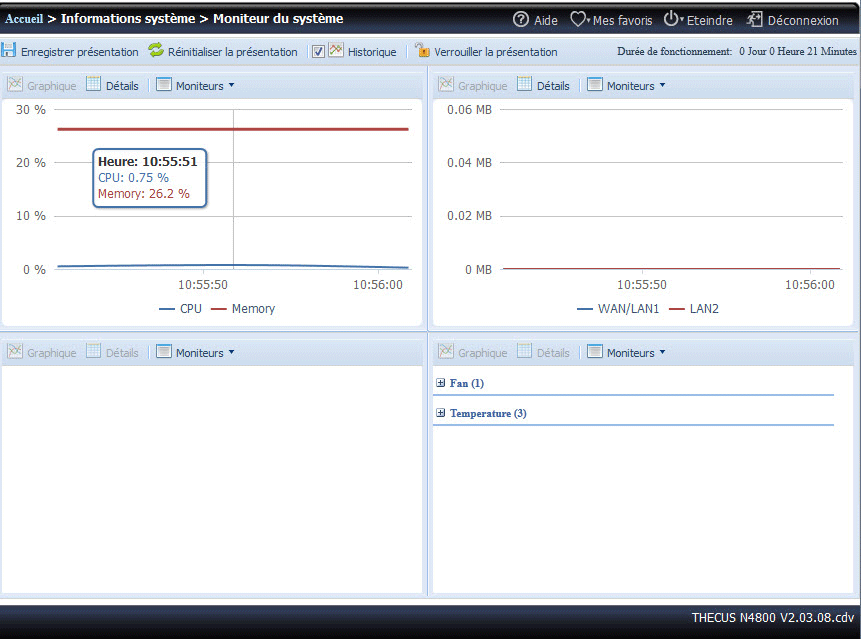Click the Informations système breadcrumb
The height and width of the screenshot is (639, 861).
click(x=128, y=19)
